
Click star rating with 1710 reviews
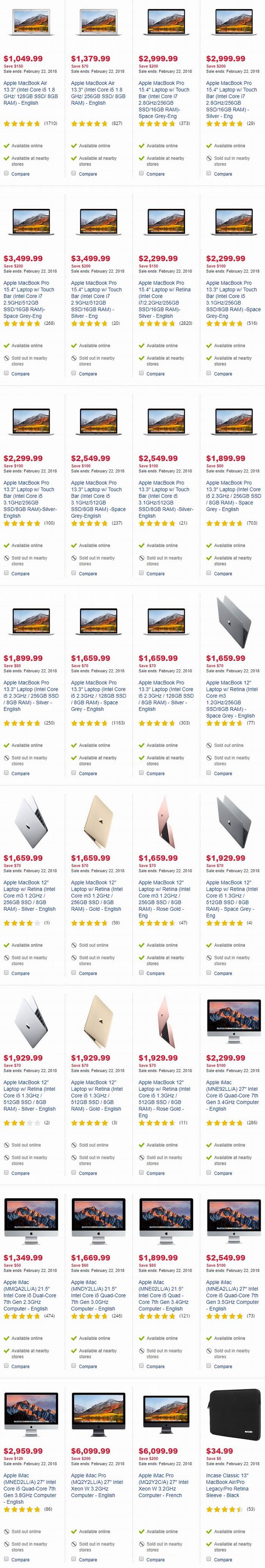tap(22, 124)
